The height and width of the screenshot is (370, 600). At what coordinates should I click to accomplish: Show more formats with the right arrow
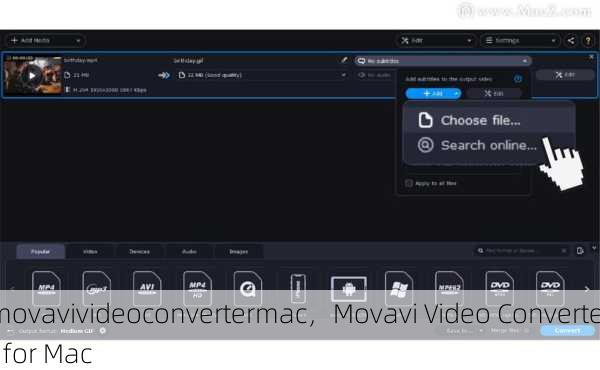click(x=587, y=289)
